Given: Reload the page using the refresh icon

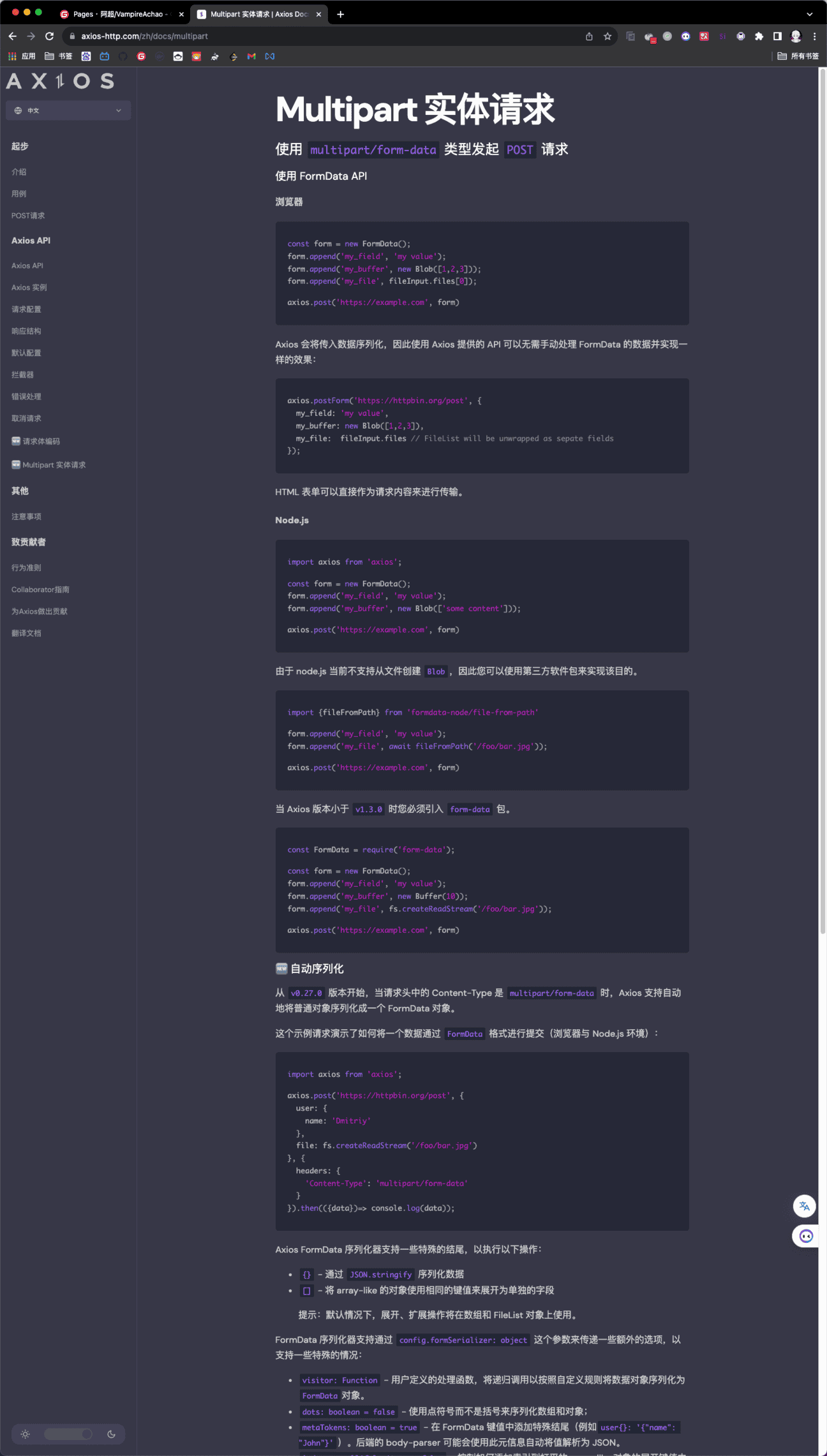Looking at the screenshot, I should [x=49, y=36].
